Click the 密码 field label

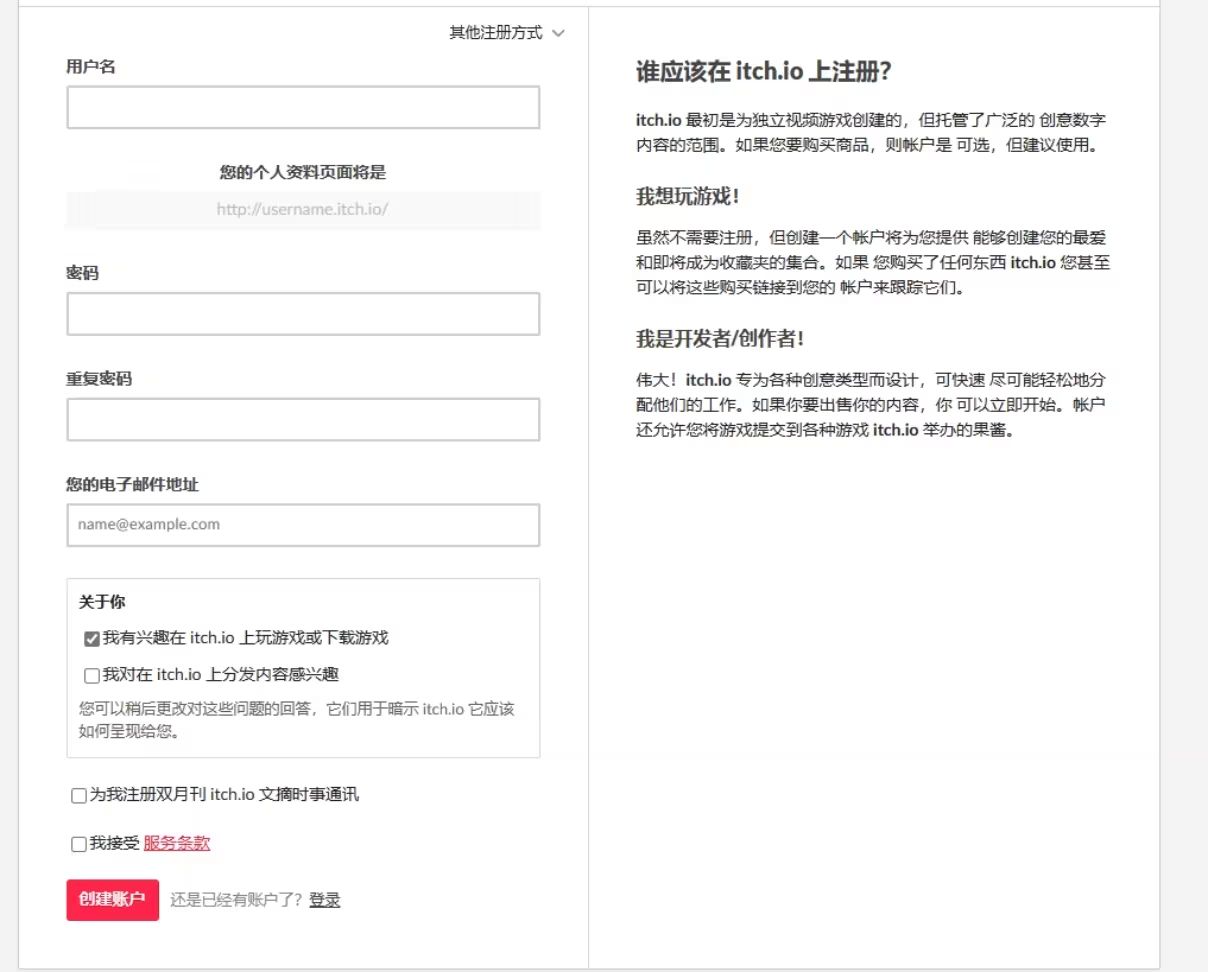pos(82,273)
